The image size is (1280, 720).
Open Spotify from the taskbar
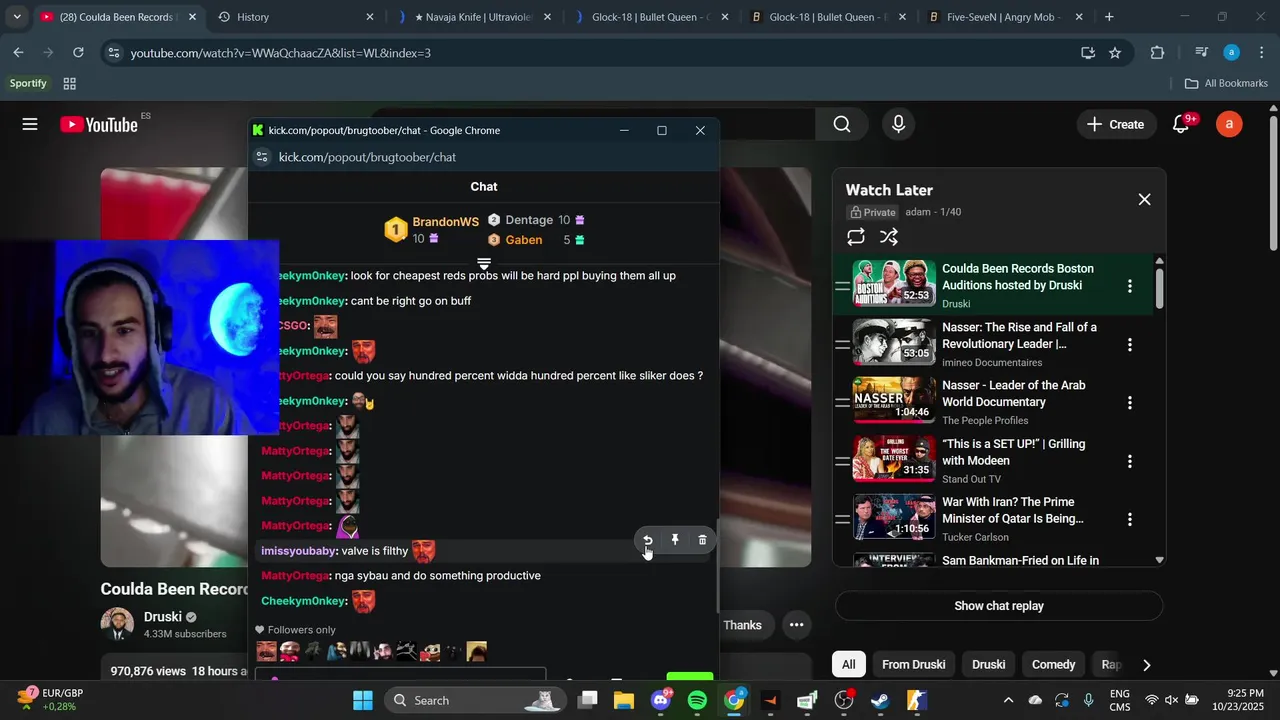tap(698, 700)
